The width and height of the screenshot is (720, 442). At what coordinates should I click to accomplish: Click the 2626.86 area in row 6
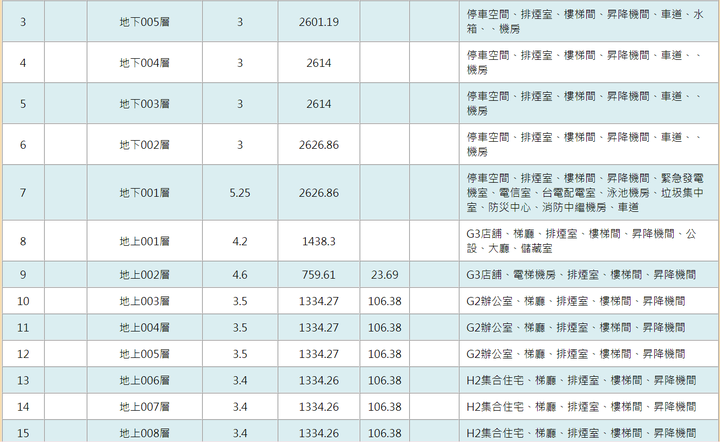click(319, 145)
